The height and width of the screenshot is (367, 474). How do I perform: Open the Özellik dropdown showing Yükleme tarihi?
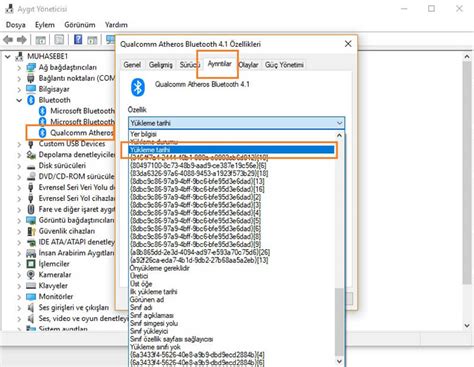[x=236, y=123]
